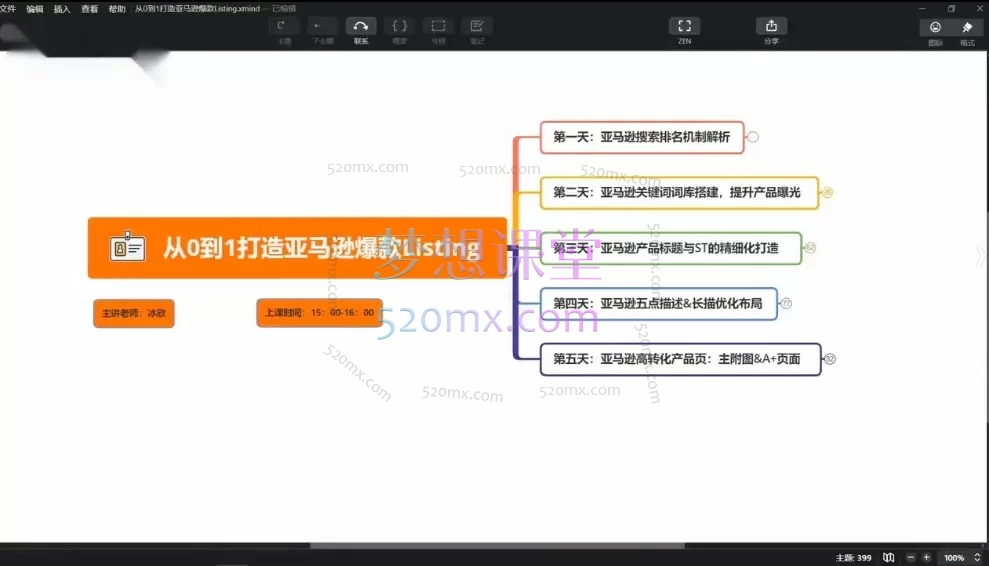Click the Topic (主题) toolbar icon
Screen dimensions: 989x566
[x=282, y=26]
